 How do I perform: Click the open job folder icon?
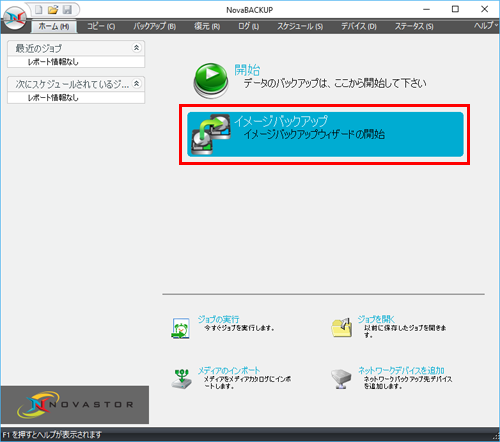pyautogui.click(x=342, y=327)
